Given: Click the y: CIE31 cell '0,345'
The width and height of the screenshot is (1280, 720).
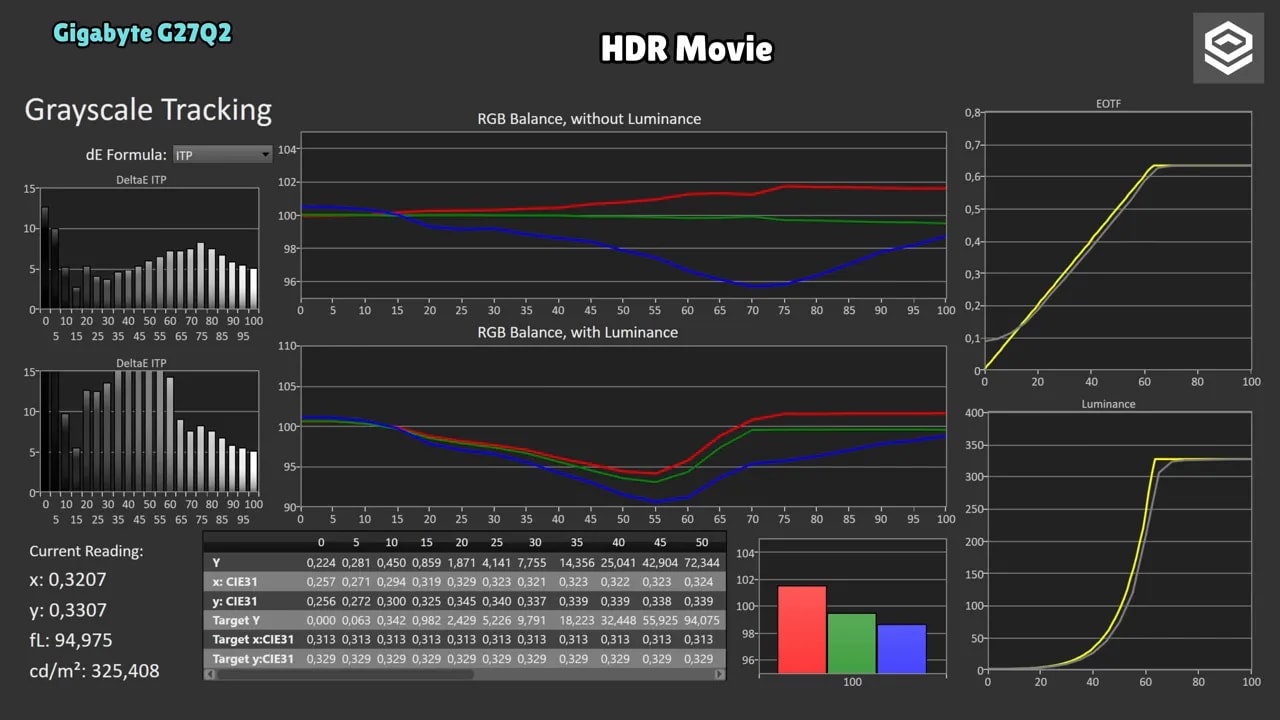Looking at the screenshot, I should tap(461, 601).
